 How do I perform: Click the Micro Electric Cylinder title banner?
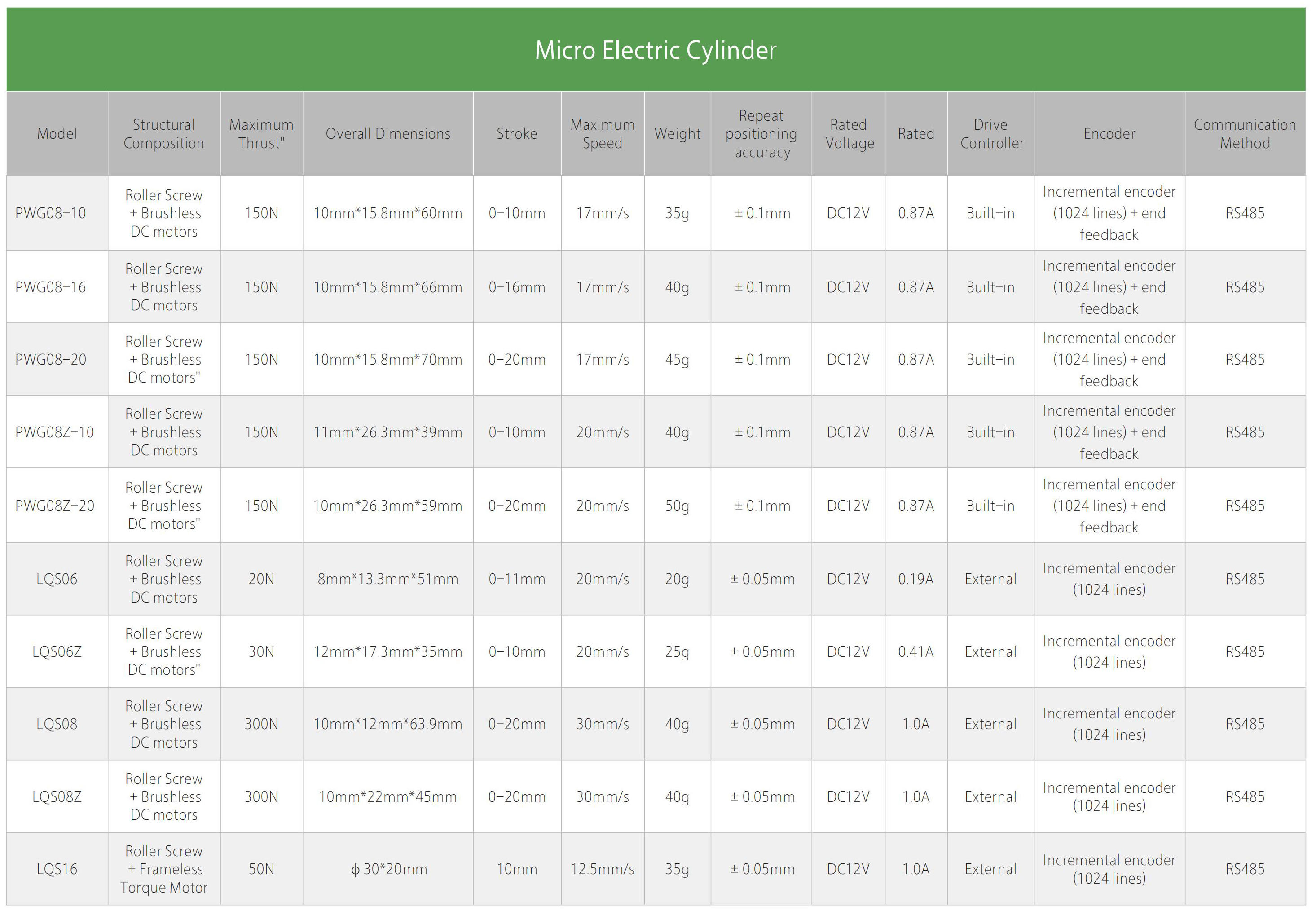(656, 50)
